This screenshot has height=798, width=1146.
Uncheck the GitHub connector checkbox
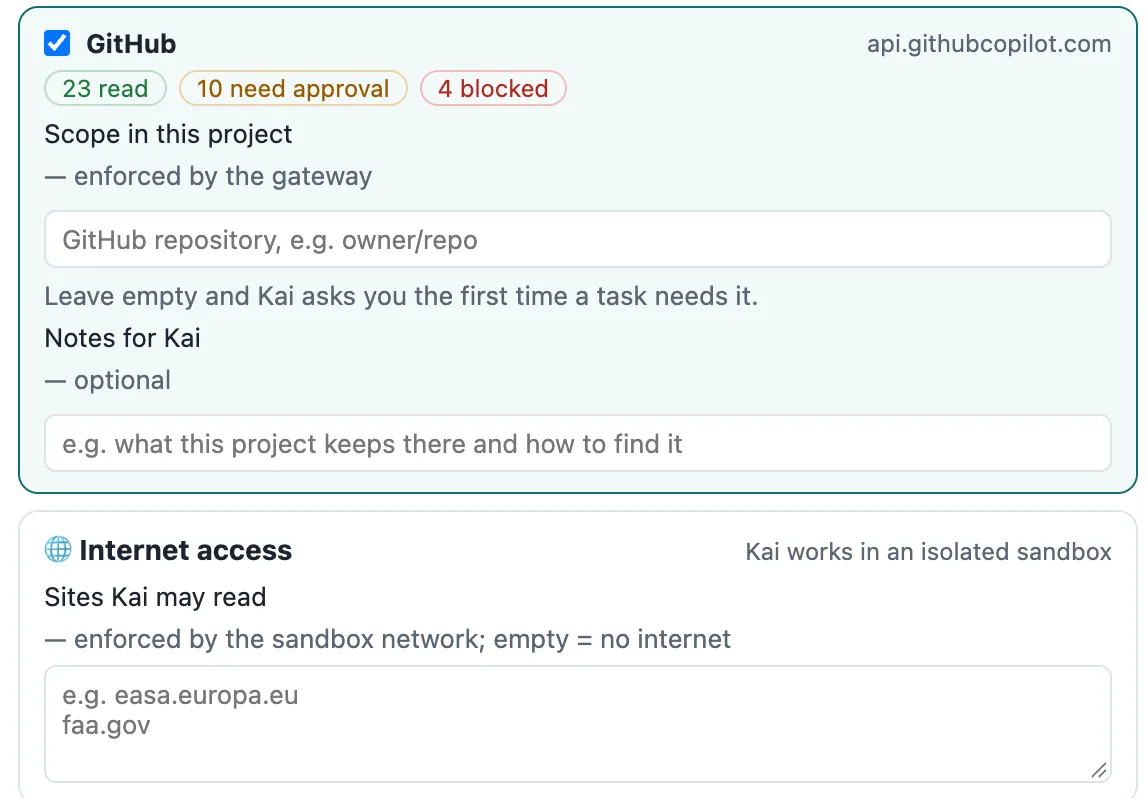(57, 43)
